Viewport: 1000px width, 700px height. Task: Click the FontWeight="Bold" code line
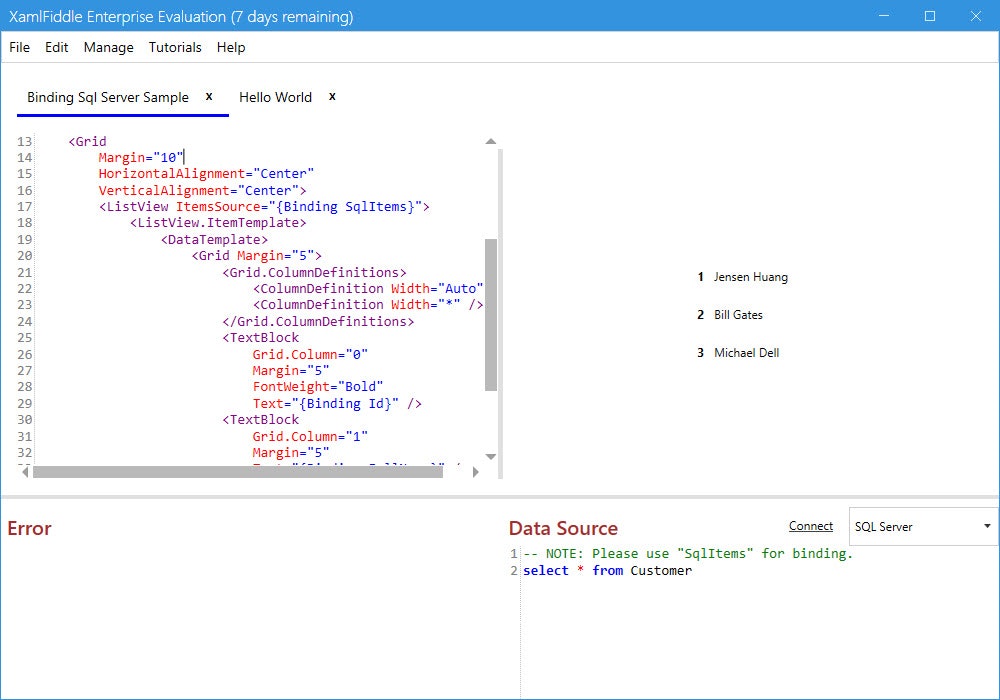(x=318, y=386)
